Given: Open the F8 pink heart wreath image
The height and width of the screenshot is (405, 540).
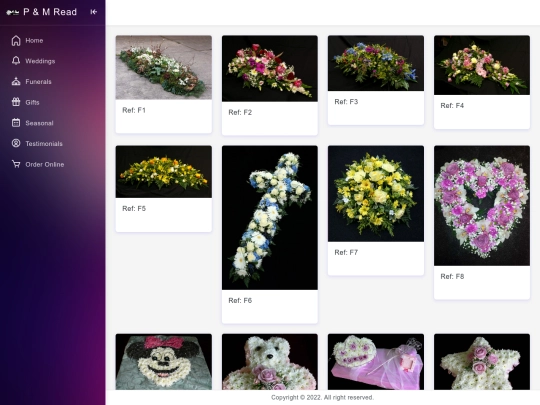Looking at the screenshot, I should [482, 206].
